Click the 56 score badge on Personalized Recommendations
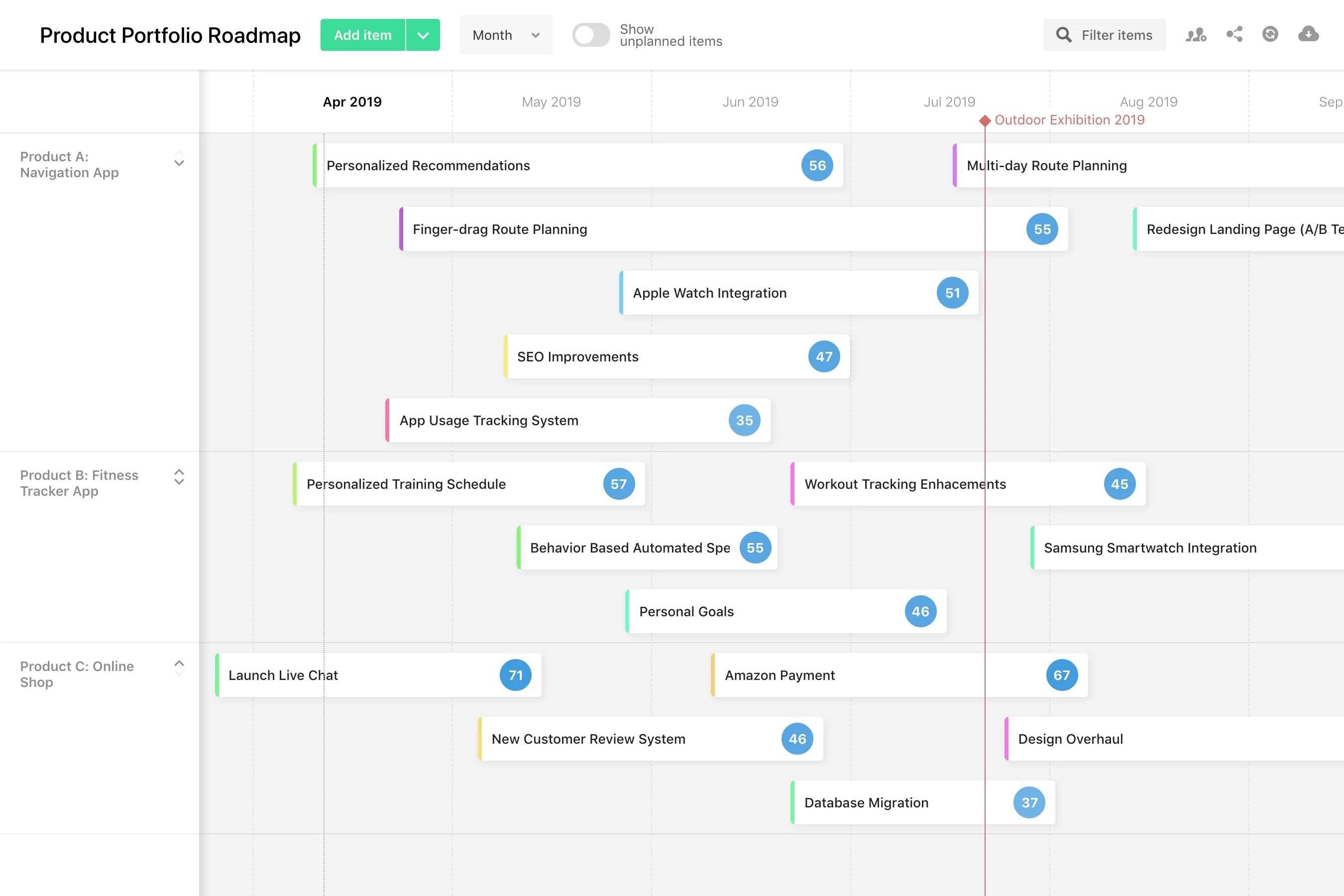This screenshot has height=896, width=1344. (816, 166)
